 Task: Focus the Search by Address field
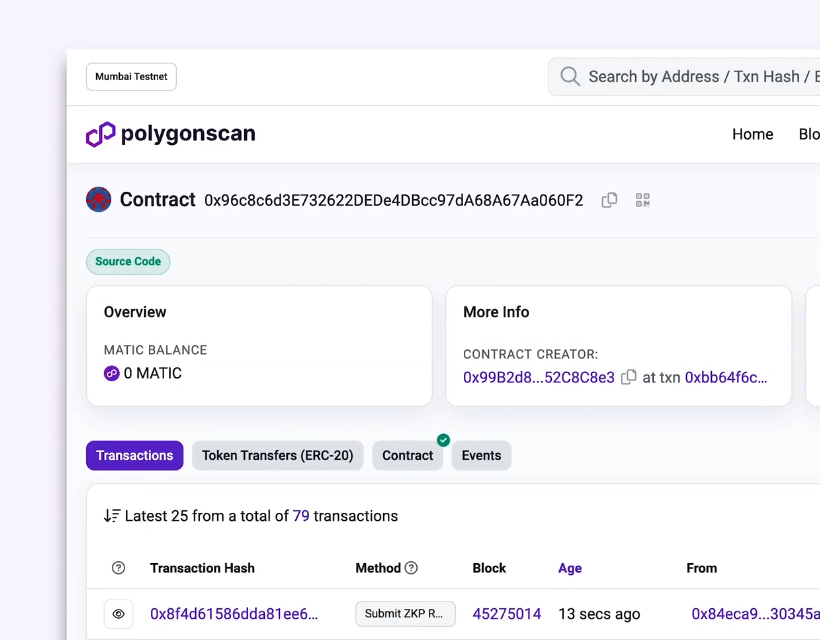click(x=684, y=77)
